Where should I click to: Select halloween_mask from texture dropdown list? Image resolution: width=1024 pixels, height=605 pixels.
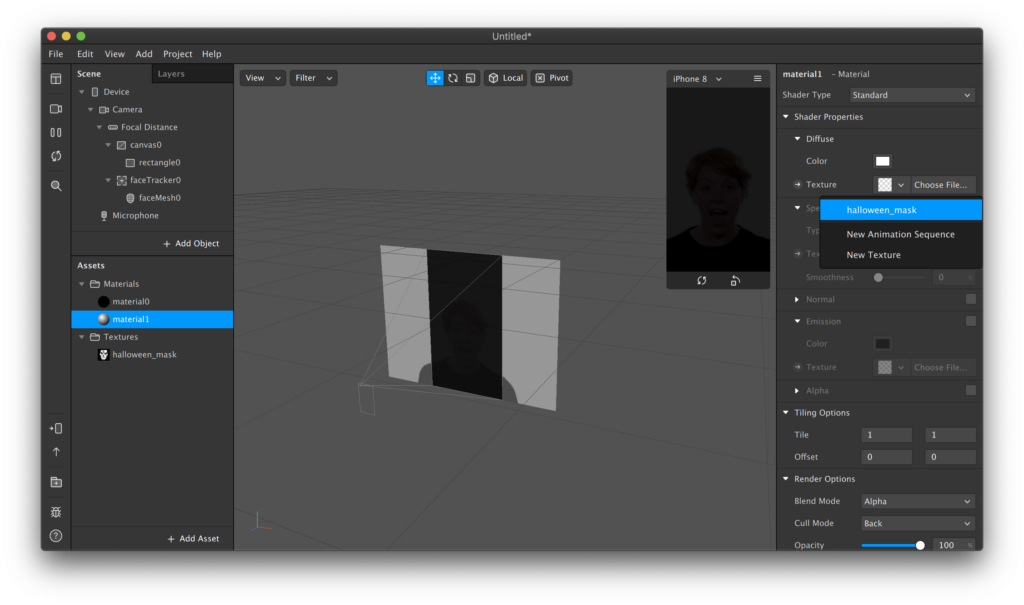tap(901, 210)
